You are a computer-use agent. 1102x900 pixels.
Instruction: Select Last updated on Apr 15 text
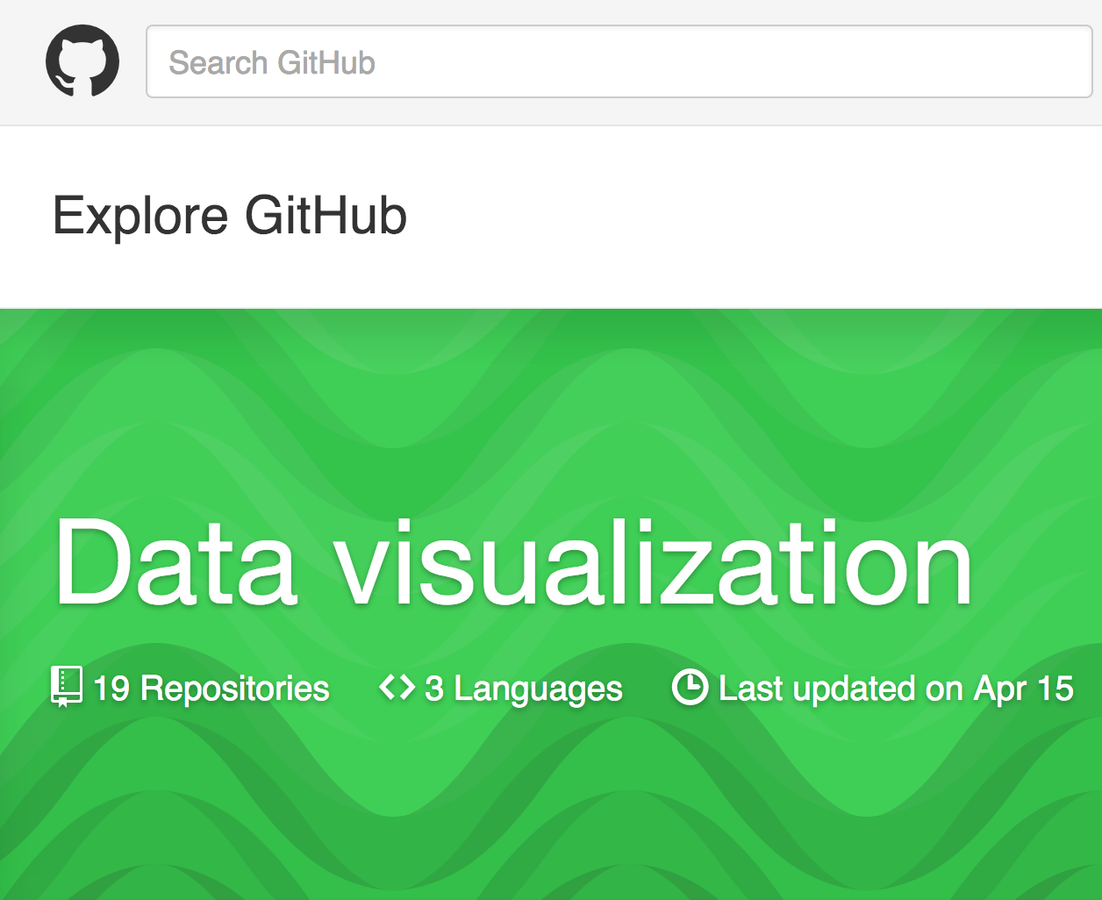point(896,689)
